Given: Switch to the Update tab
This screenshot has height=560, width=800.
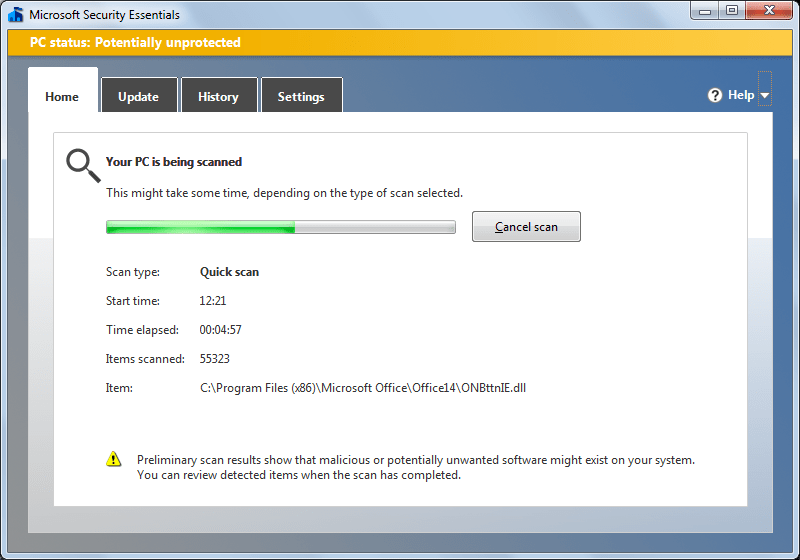Looking at the screenshot, I should coord(139,96).
